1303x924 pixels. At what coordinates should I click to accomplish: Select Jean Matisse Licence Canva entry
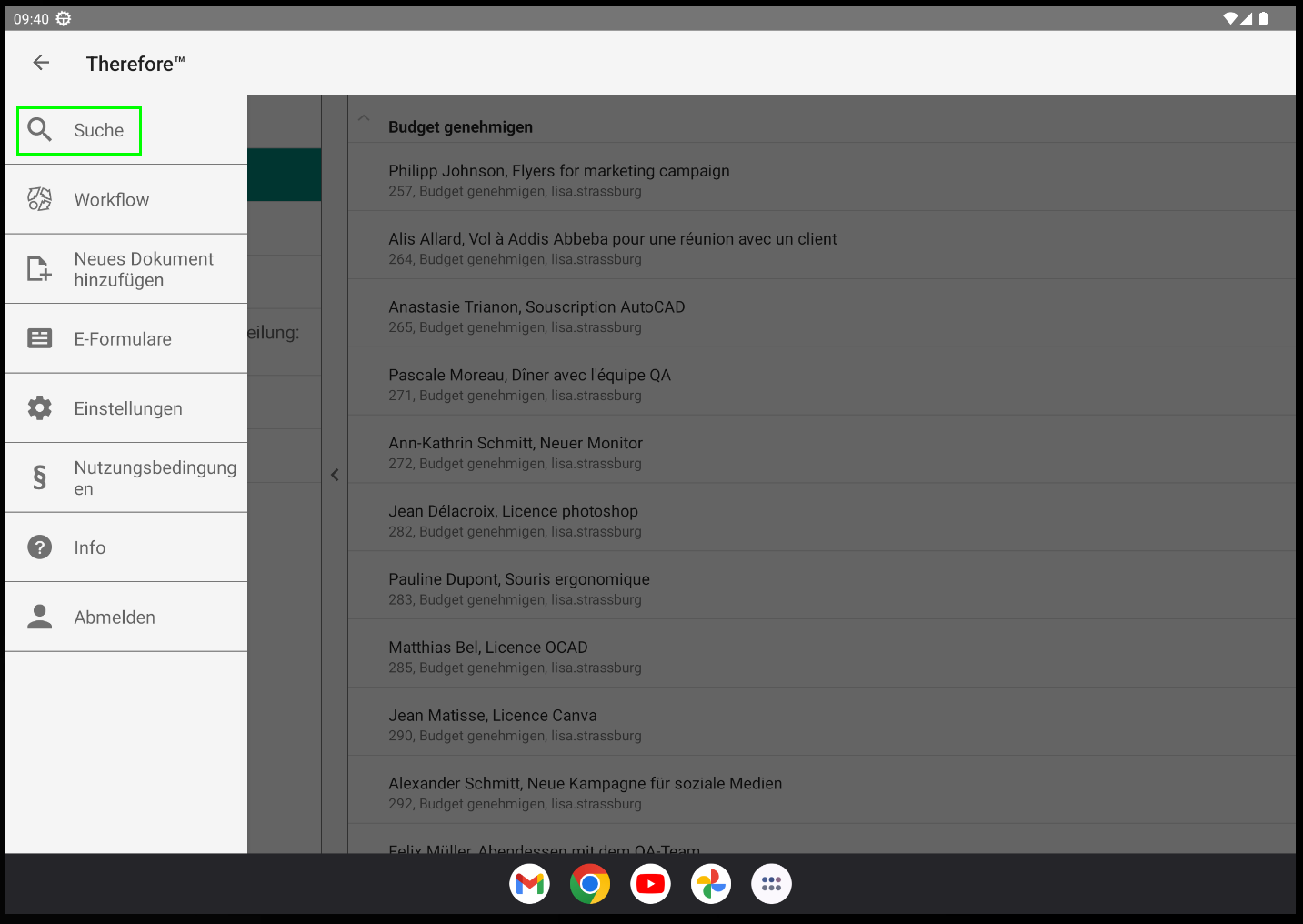point(493,724)
